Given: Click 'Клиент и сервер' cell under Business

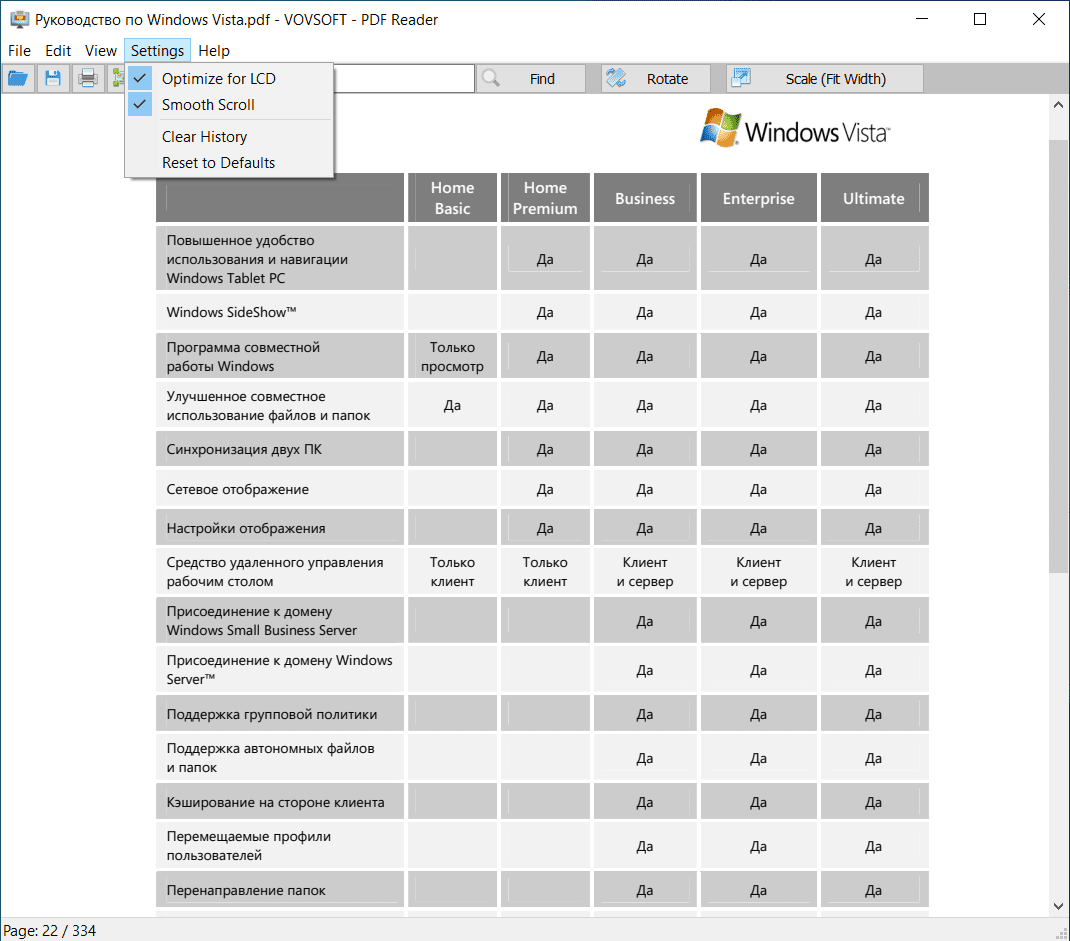Looking at the screenshot, I should [645, 572].
